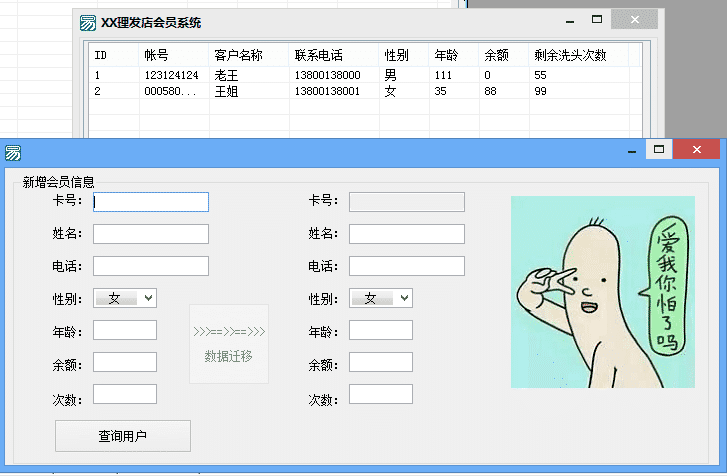Screen dimensions: 727x476
Task: Sort by the 帐号 column header
Action: pyautogui.click(x=156, y=55)
